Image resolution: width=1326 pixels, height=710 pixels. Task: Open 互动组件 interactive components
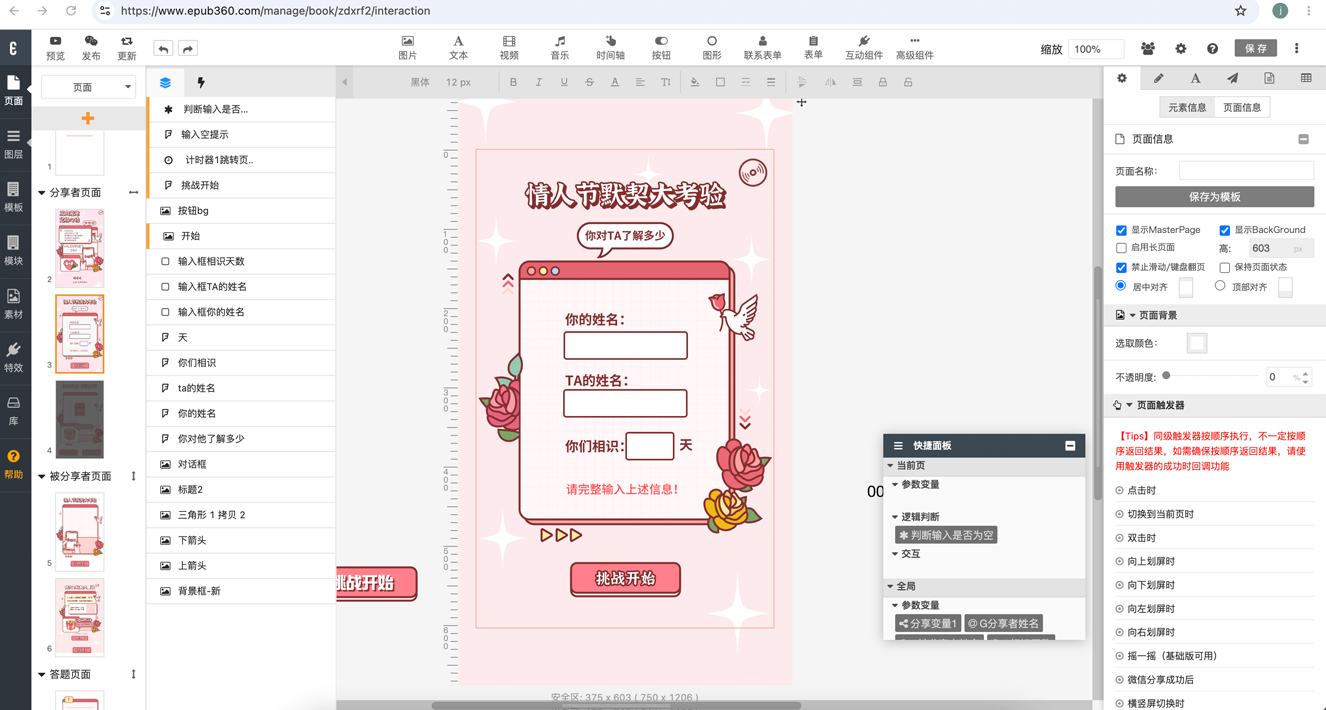click(864, 47)
